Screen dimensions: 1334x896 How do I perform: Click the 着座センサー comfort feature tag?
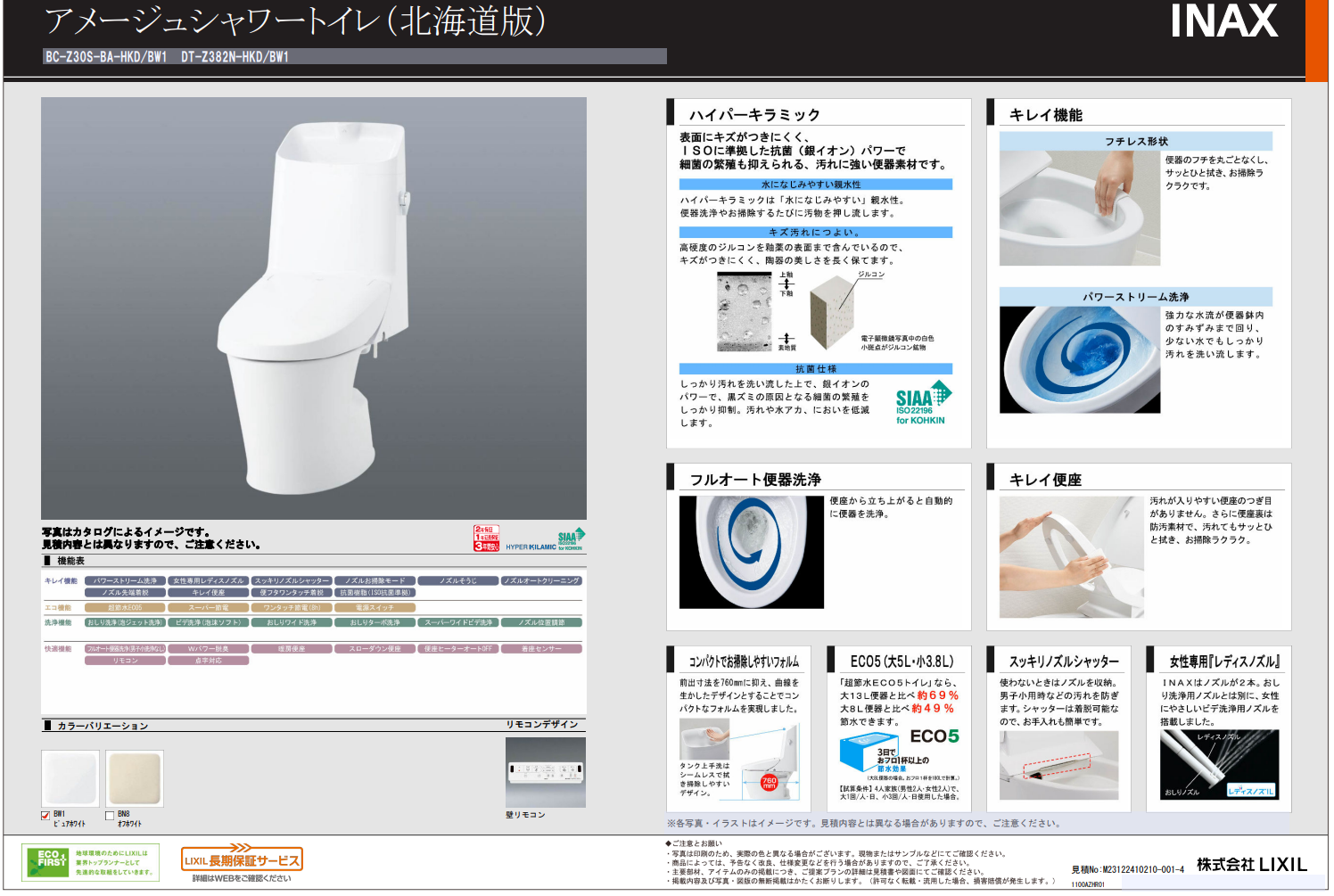(x=541, y=649)
